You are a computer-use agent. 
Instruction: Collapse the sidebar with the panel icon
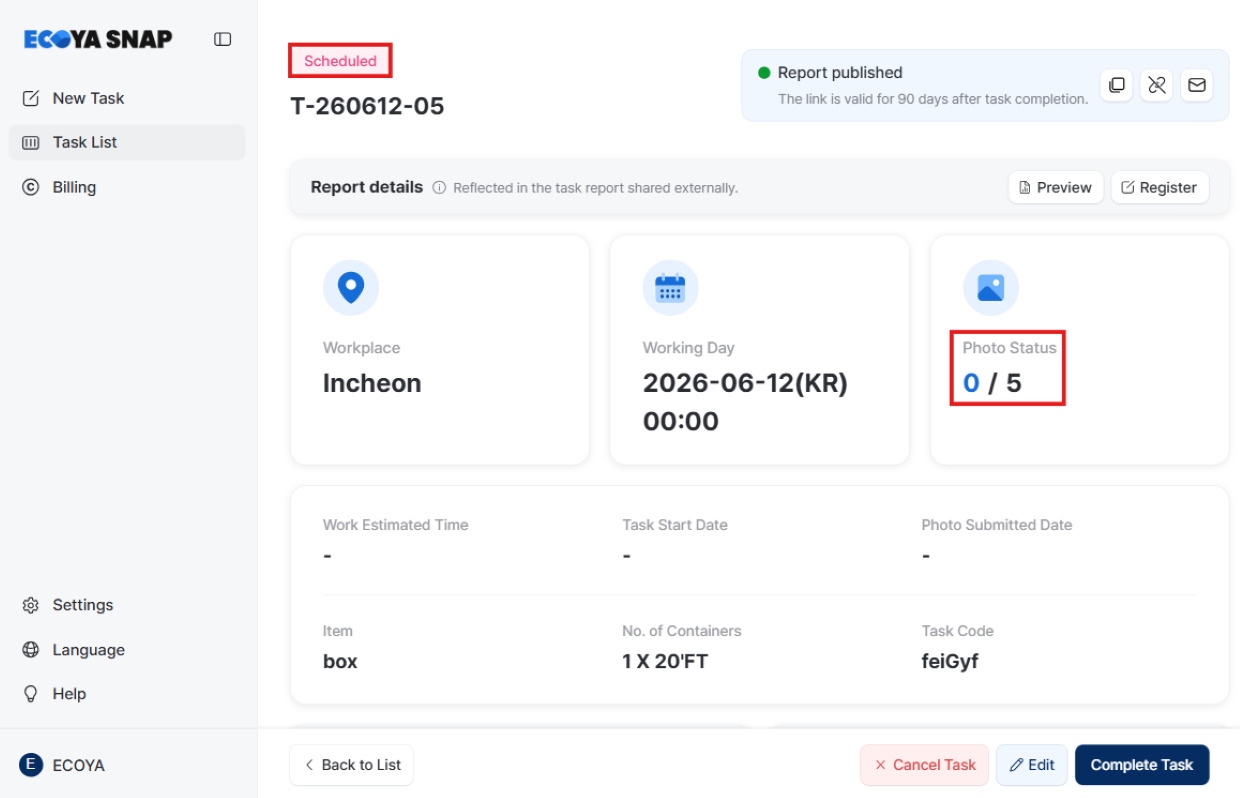[x=223, y=39]
